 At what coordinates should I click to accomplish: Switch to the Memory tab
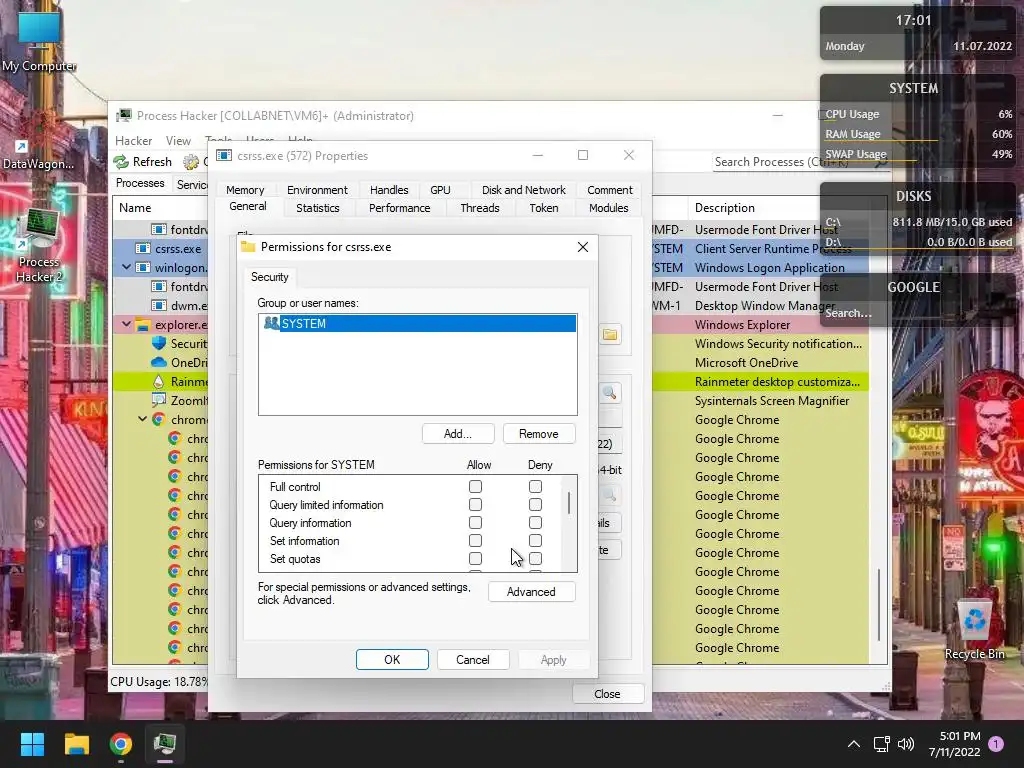245,190
